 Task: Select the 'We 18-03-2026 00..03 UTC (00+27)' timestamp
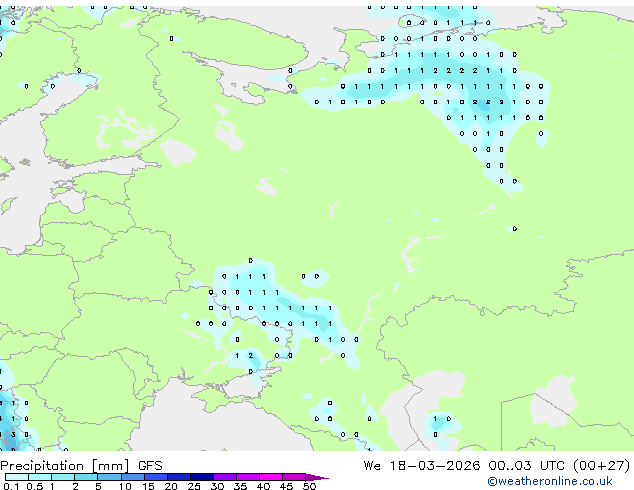click(497, 466)
